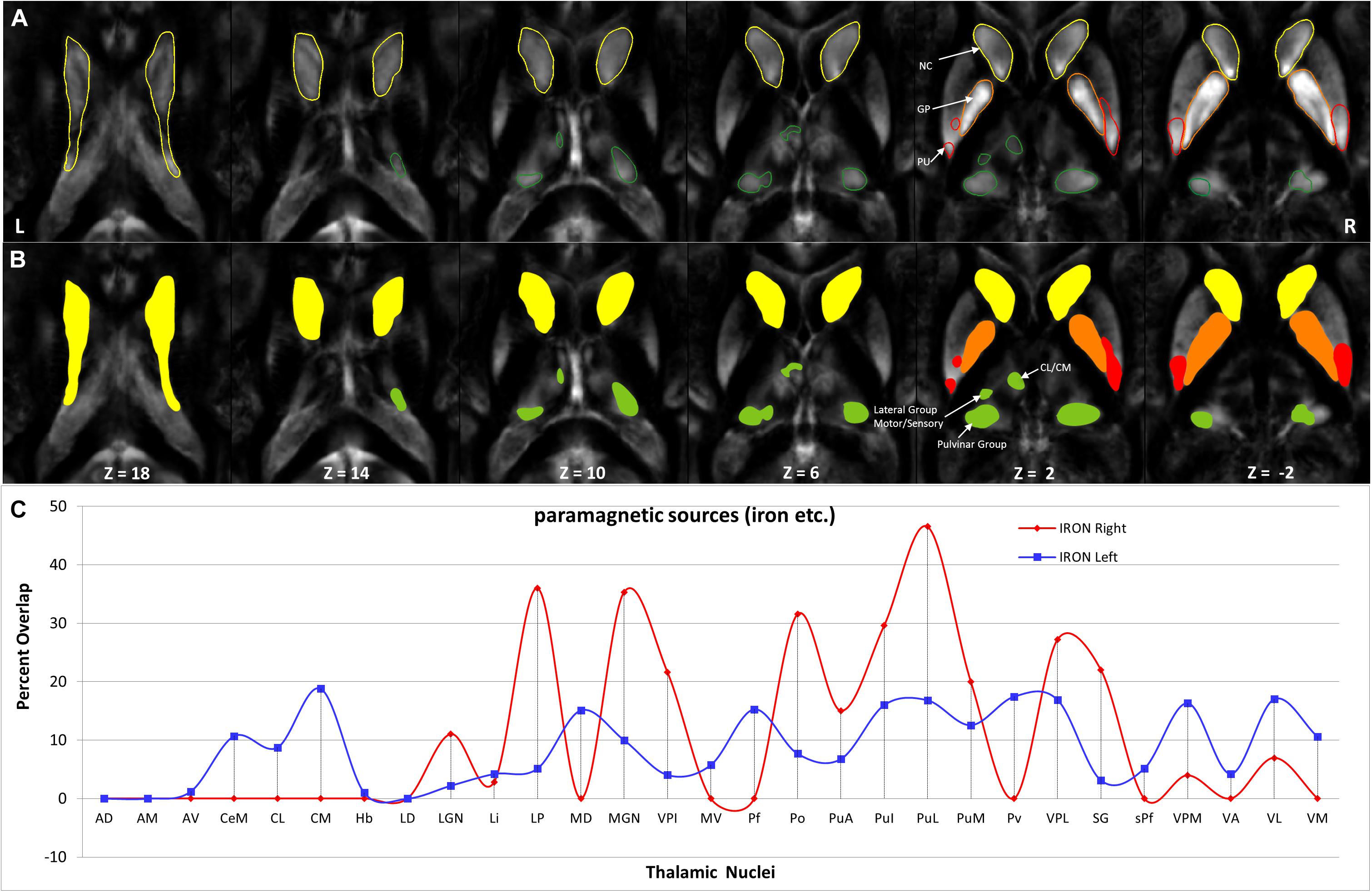Click the CL/CM annotation label

tap(1055, 367)
